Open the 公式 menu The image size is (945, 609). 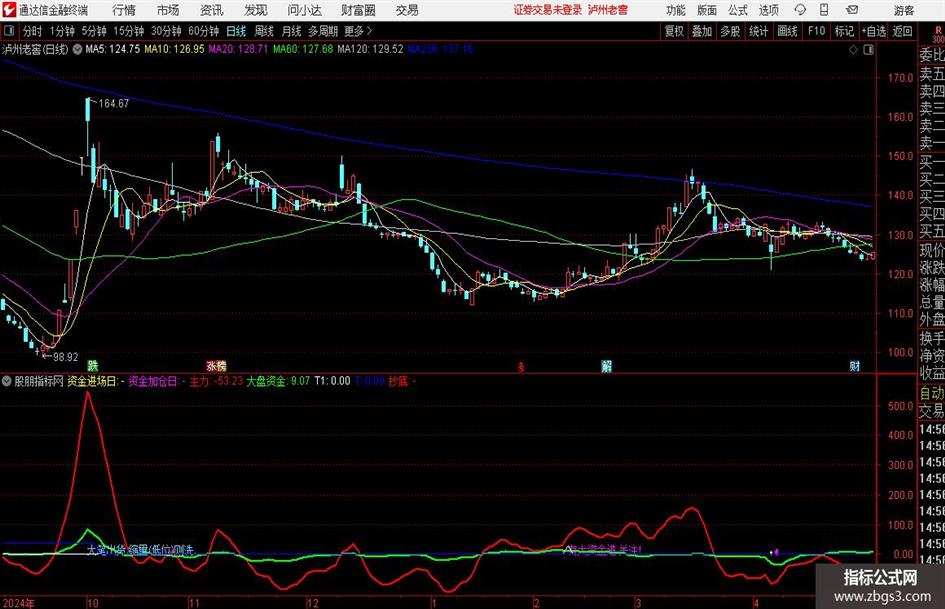pos(738,10)
